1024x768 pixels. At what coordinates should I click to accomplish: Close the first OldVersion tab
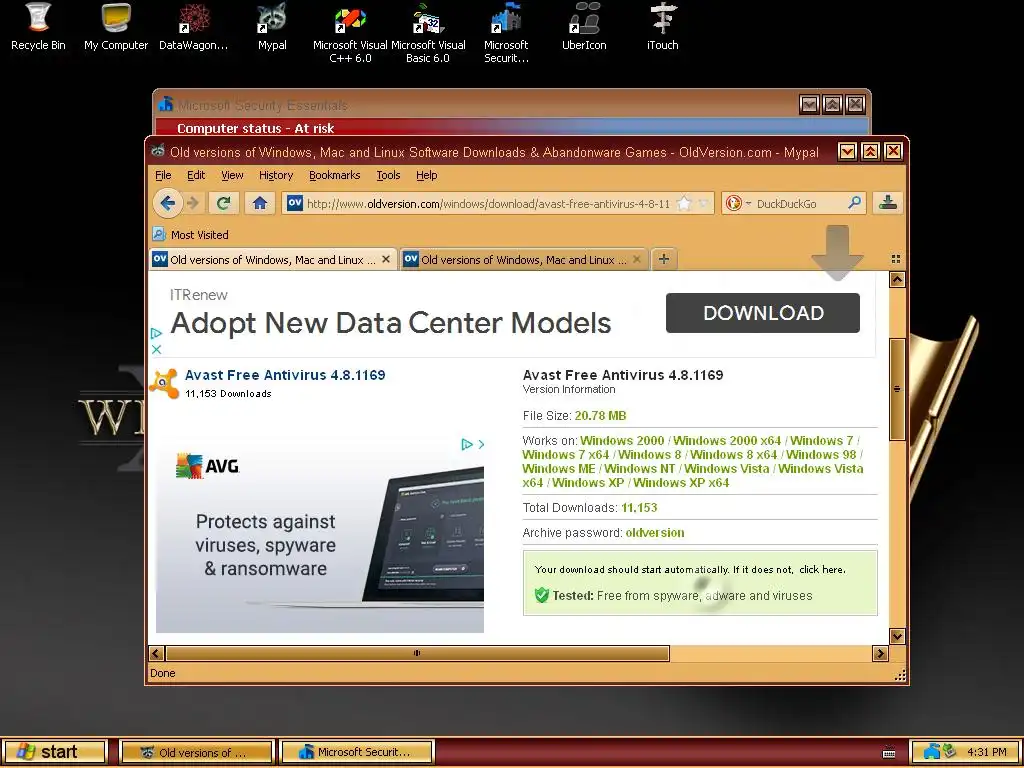coord(386,259)
